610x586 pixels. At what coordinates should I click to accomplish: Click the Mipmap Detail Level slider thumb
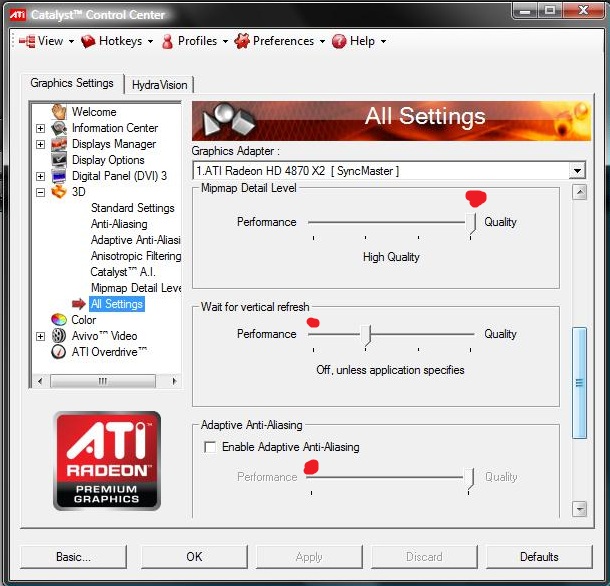click(471, 222)
